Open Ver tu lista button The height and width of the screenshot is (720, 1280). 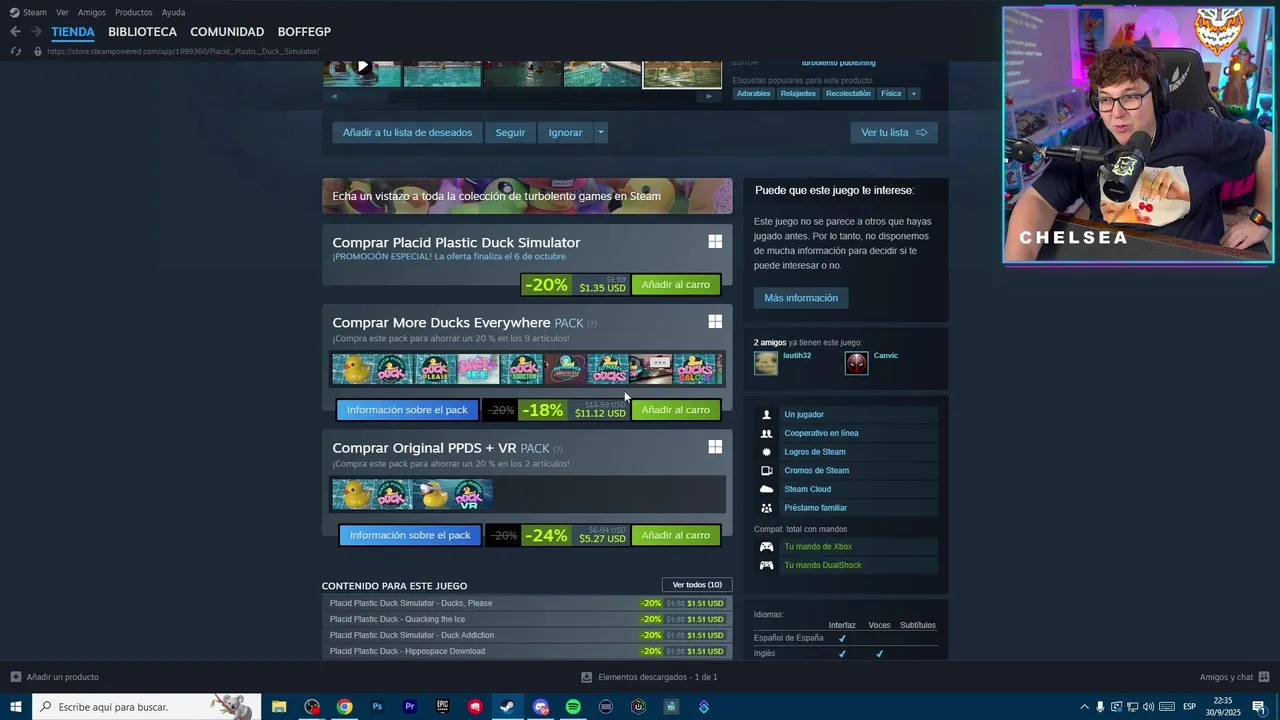click(x=894, y=132)
